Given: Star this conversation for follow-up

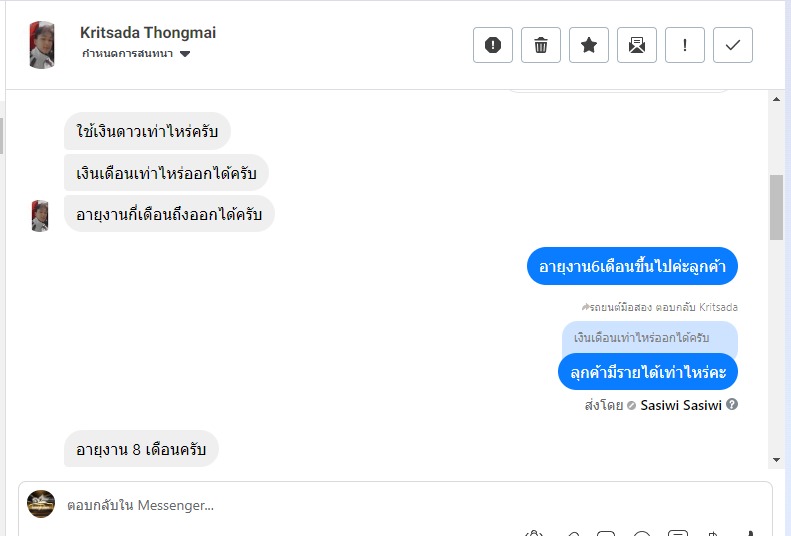Looking at the screenshot, I should pyautogui.click(x=589, y=45).
